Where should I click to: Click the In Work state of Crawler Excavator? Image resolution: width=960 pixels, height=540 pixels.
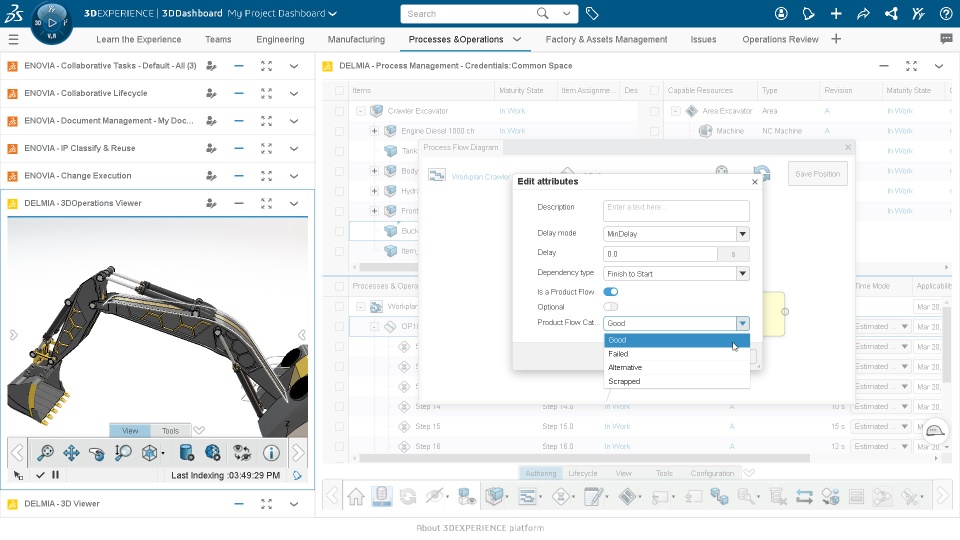pos(512,111)
